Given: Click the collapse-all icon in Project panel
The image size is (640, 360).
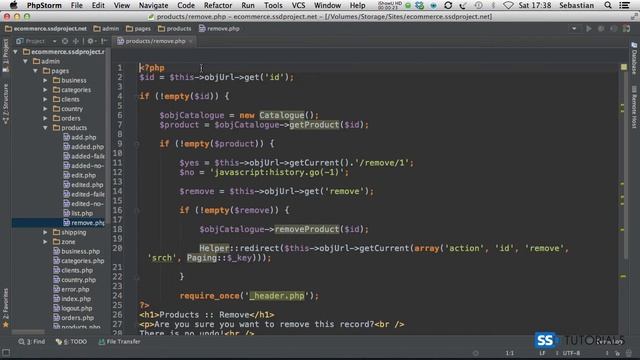Looking at the screenshot, I should 76,41.
